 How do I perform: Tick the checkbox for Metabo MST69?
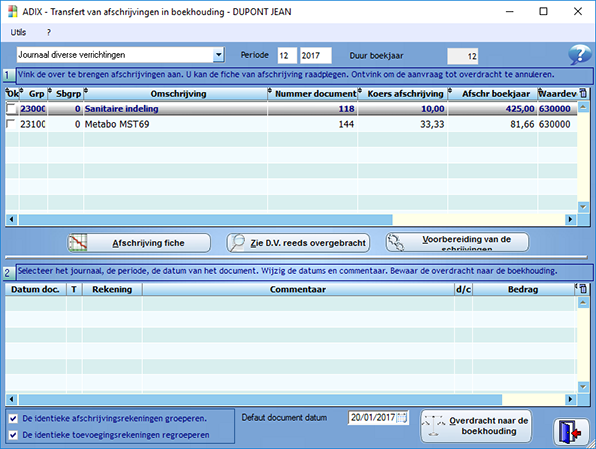point(11,124)
